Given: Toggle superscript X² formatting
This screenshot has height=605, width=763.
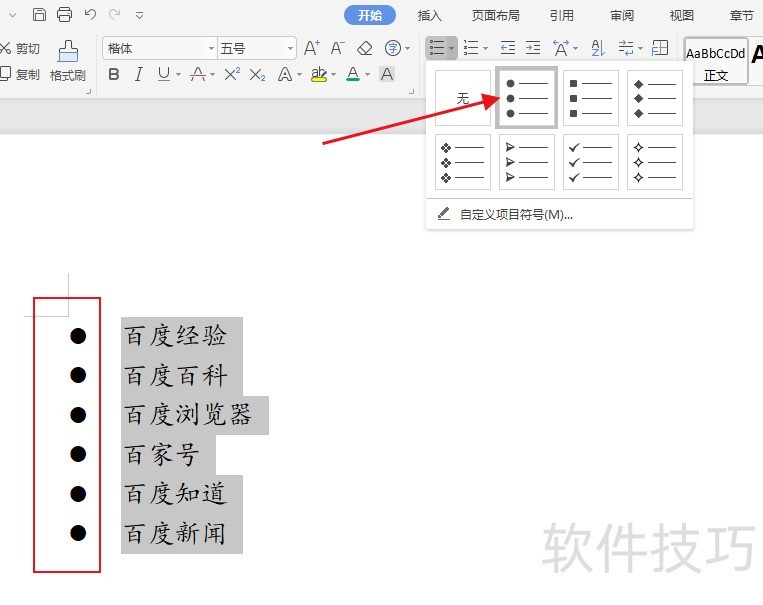Looking at the screenshot, I should [x=232, y=74].
